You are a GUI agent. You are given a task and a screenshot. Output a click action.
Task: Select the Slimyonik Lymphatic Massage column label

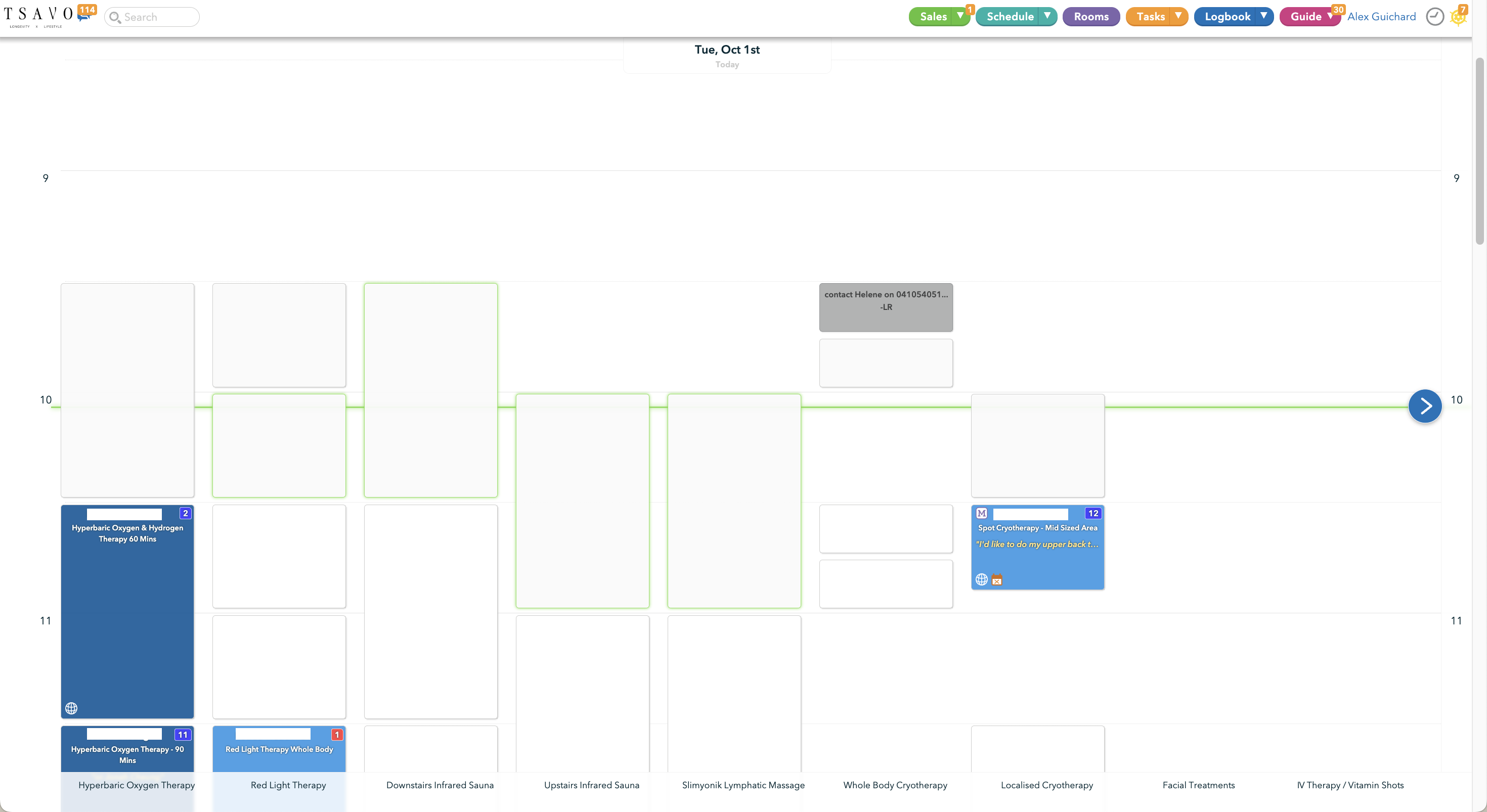pyautogui.click(x=743, y=785)
